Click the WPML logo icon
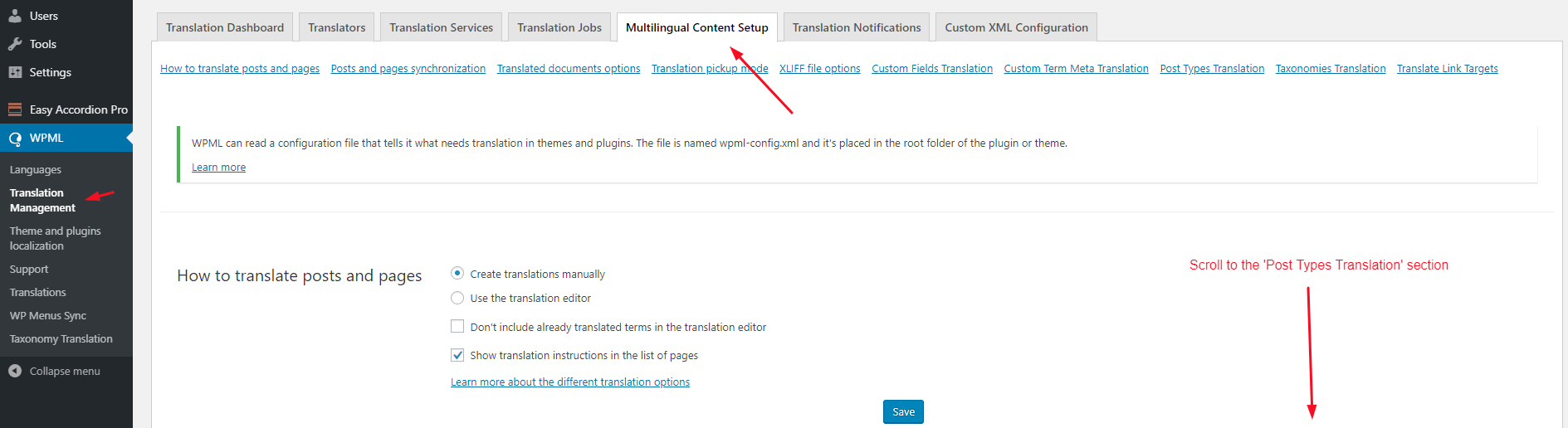Image resolution: width=1568 pixels, height=428 pixels. [15, 139]
